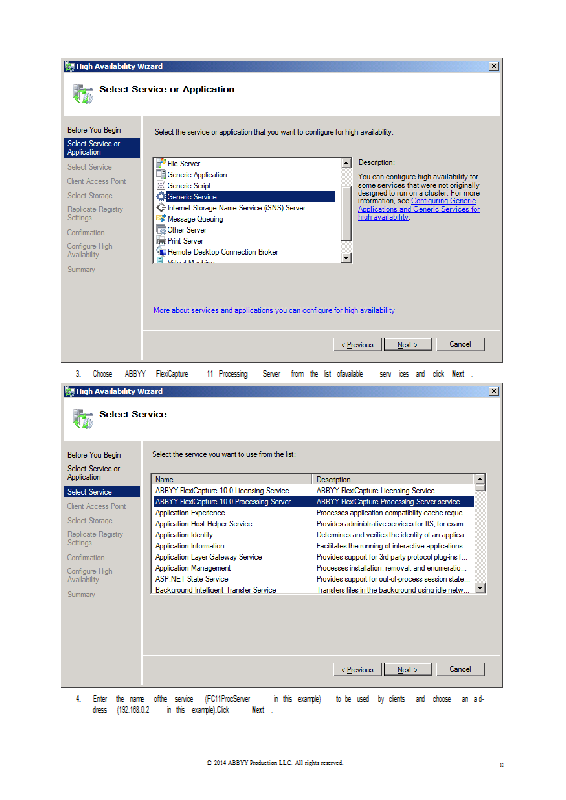Select the Generic Service gear icon

pos(161,196)
